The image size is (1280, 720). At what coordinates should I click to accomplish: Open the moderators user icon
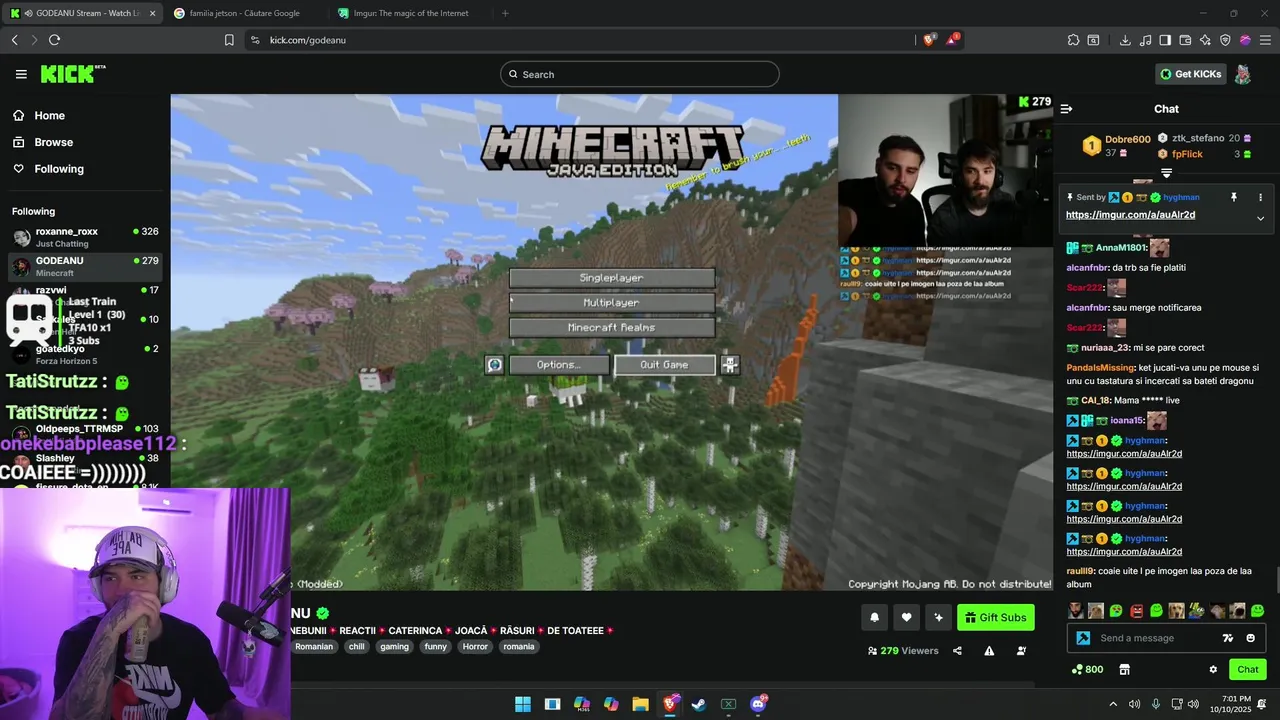[x=1021, y=651]
